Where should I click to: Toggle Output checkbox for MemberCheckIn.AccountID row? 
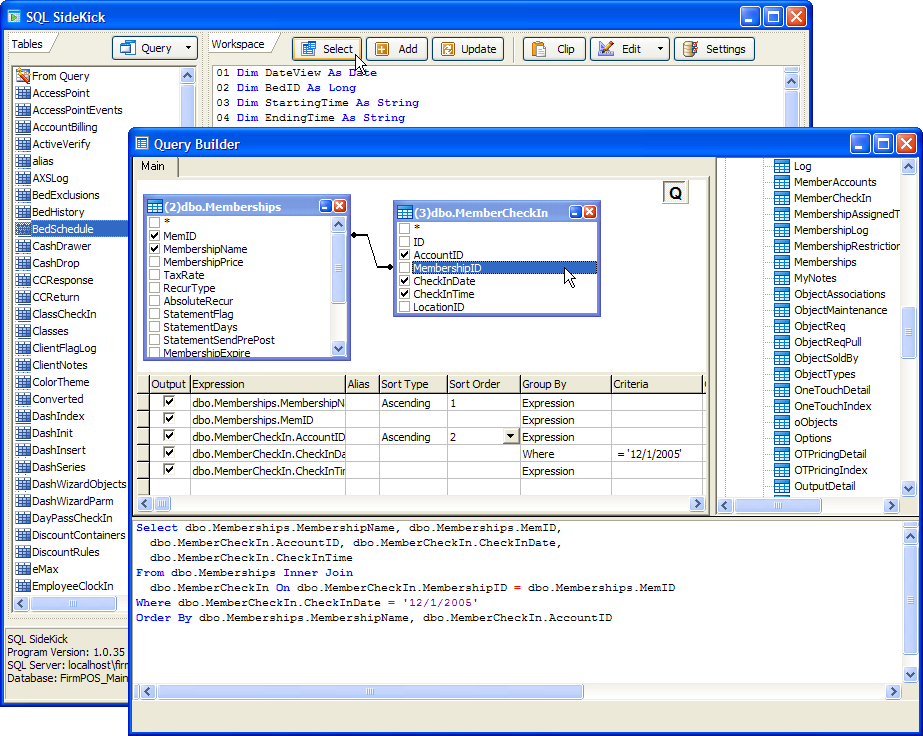tap(170, 436)
